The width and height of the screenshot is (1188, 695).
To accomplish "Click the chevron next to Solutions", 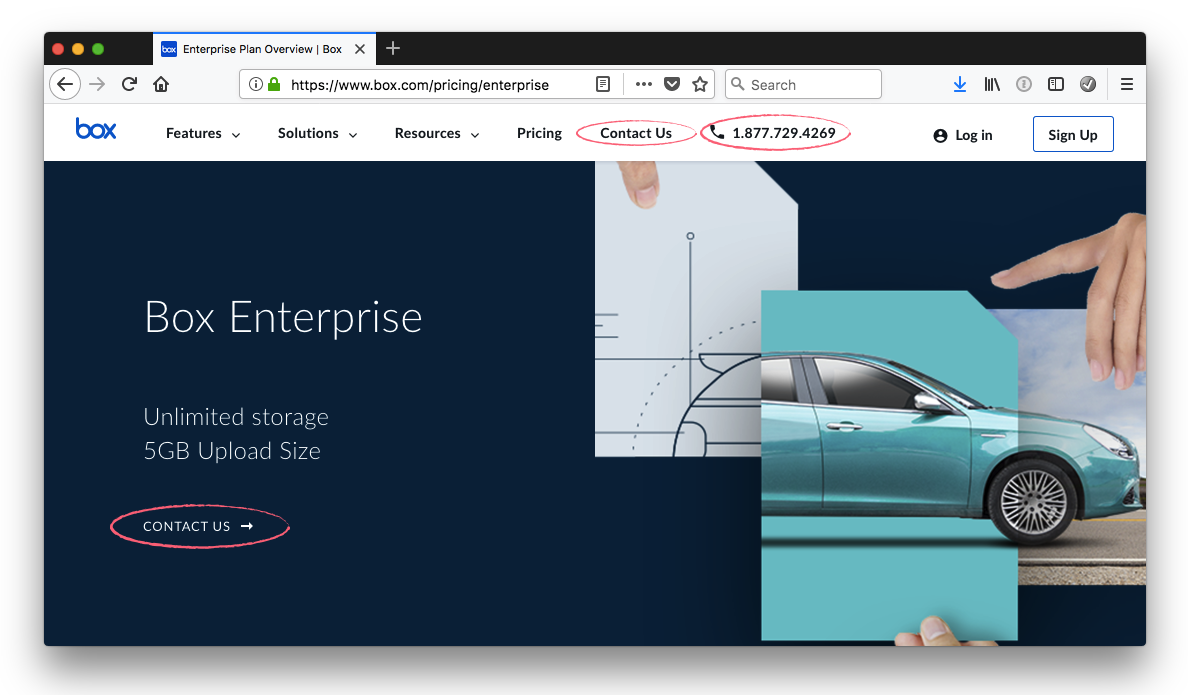I will (352, 135).
